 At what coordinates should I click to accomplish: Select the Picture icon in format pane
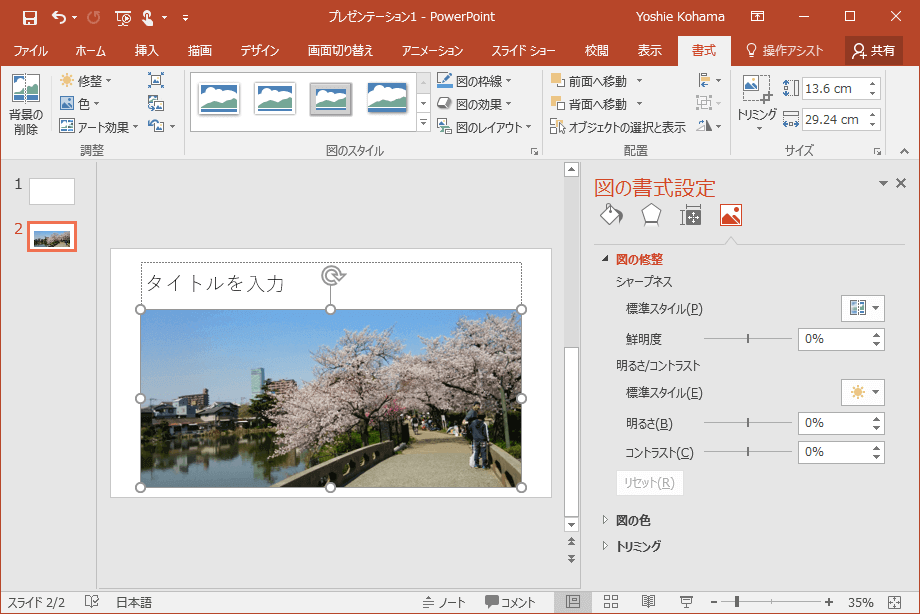click(731, 216)
